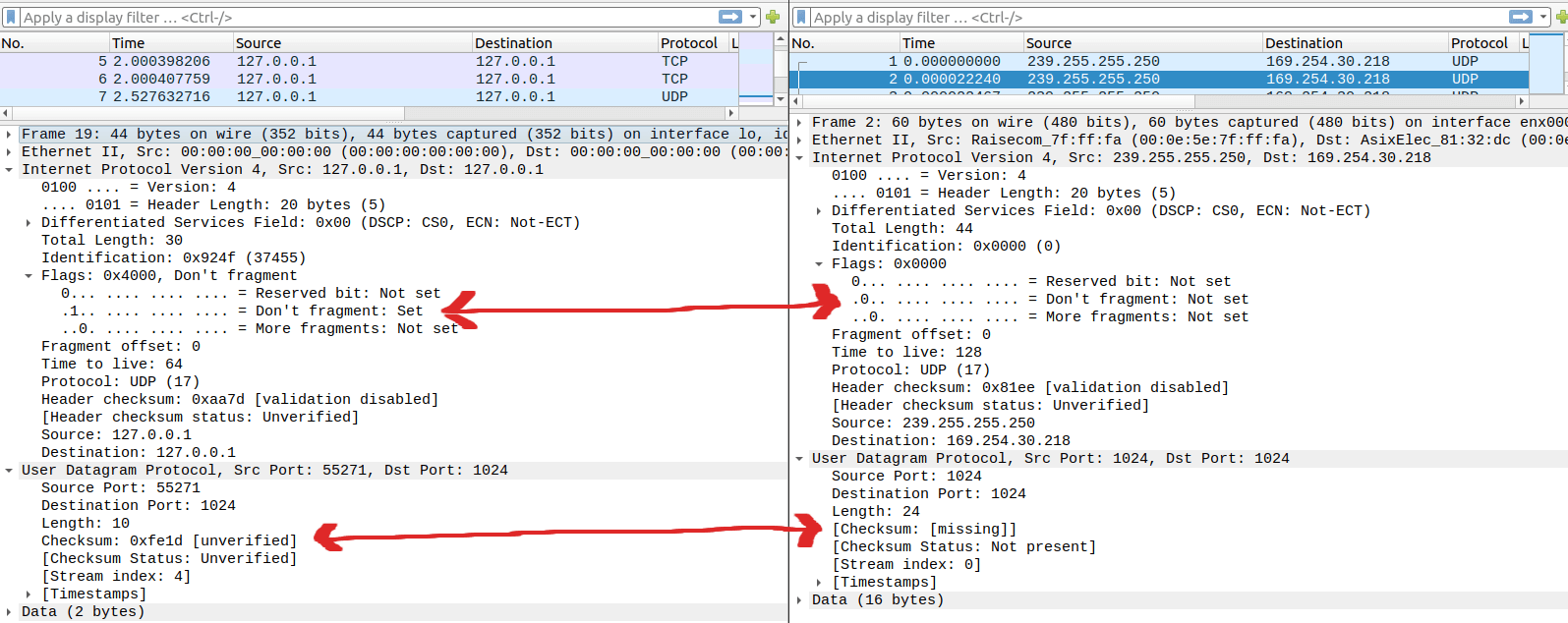
Task: Expand Differentiated Services Field in left window
Action: (x=29, y=222)
